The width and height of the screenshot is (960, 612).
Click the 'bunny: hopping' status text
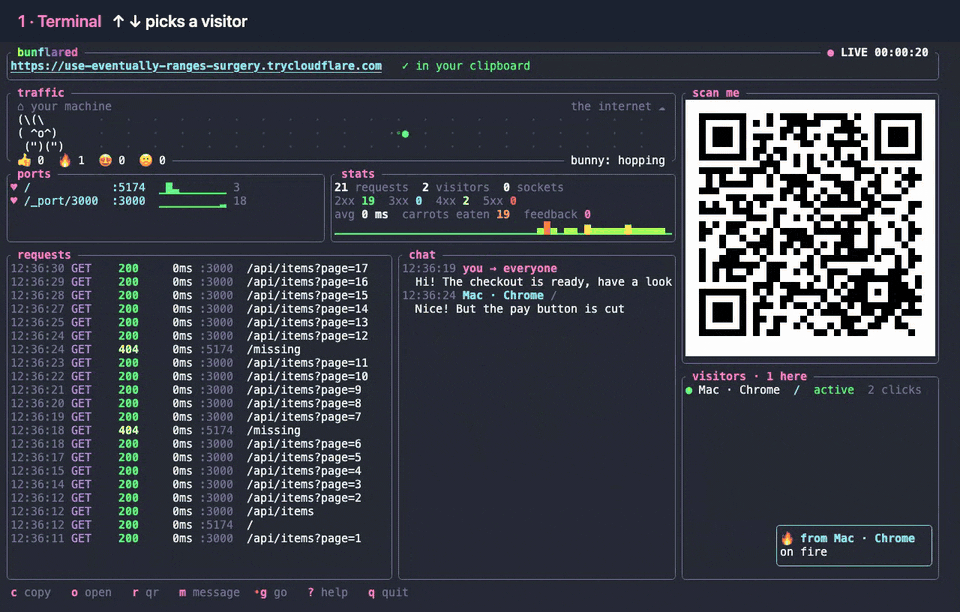[618, 160]
